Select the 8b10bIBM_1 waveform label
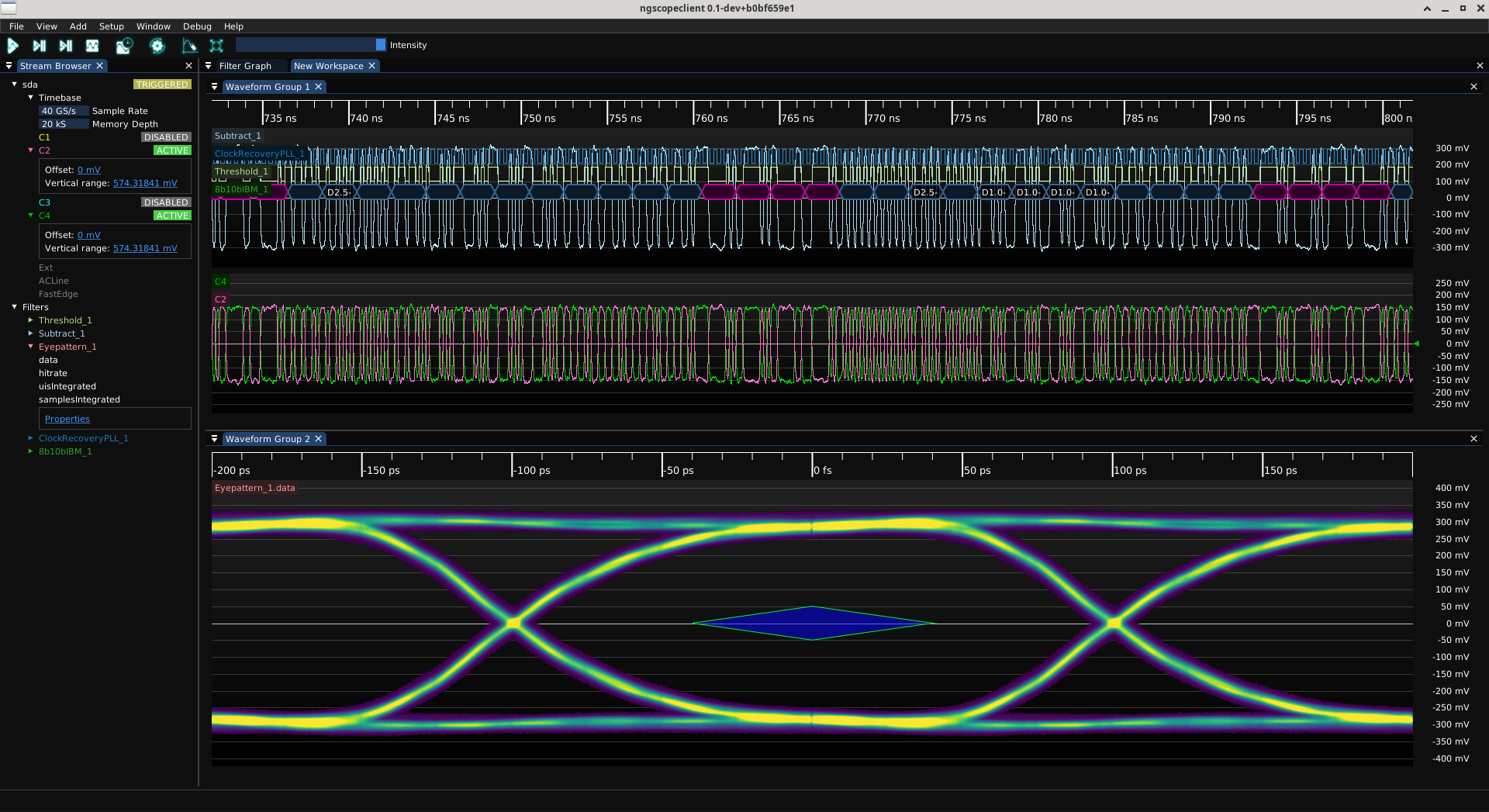This screenshot has height=812, width=1489. tap(241, 189)
